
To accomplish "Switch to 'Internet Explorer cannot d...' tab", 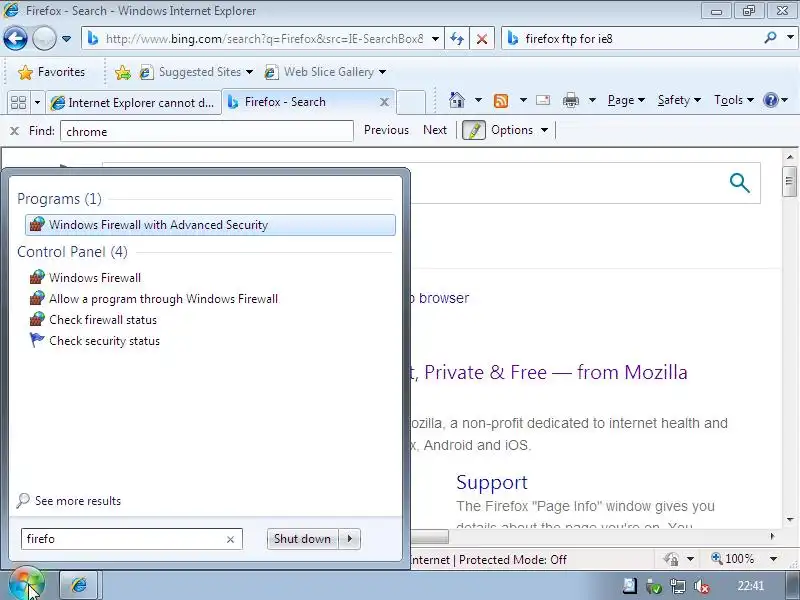I will coord(134,103).
